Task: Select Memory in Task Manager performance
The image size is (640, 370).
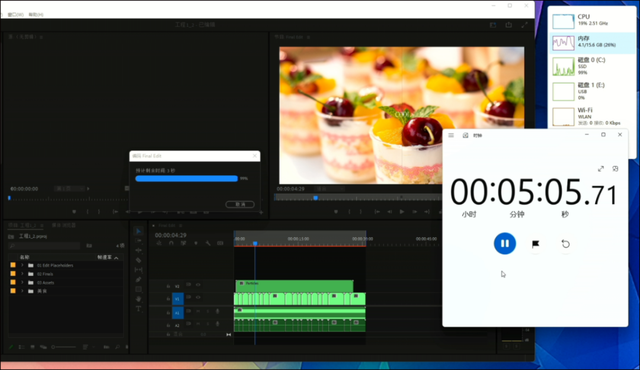Action: click(x=592, y=43)
